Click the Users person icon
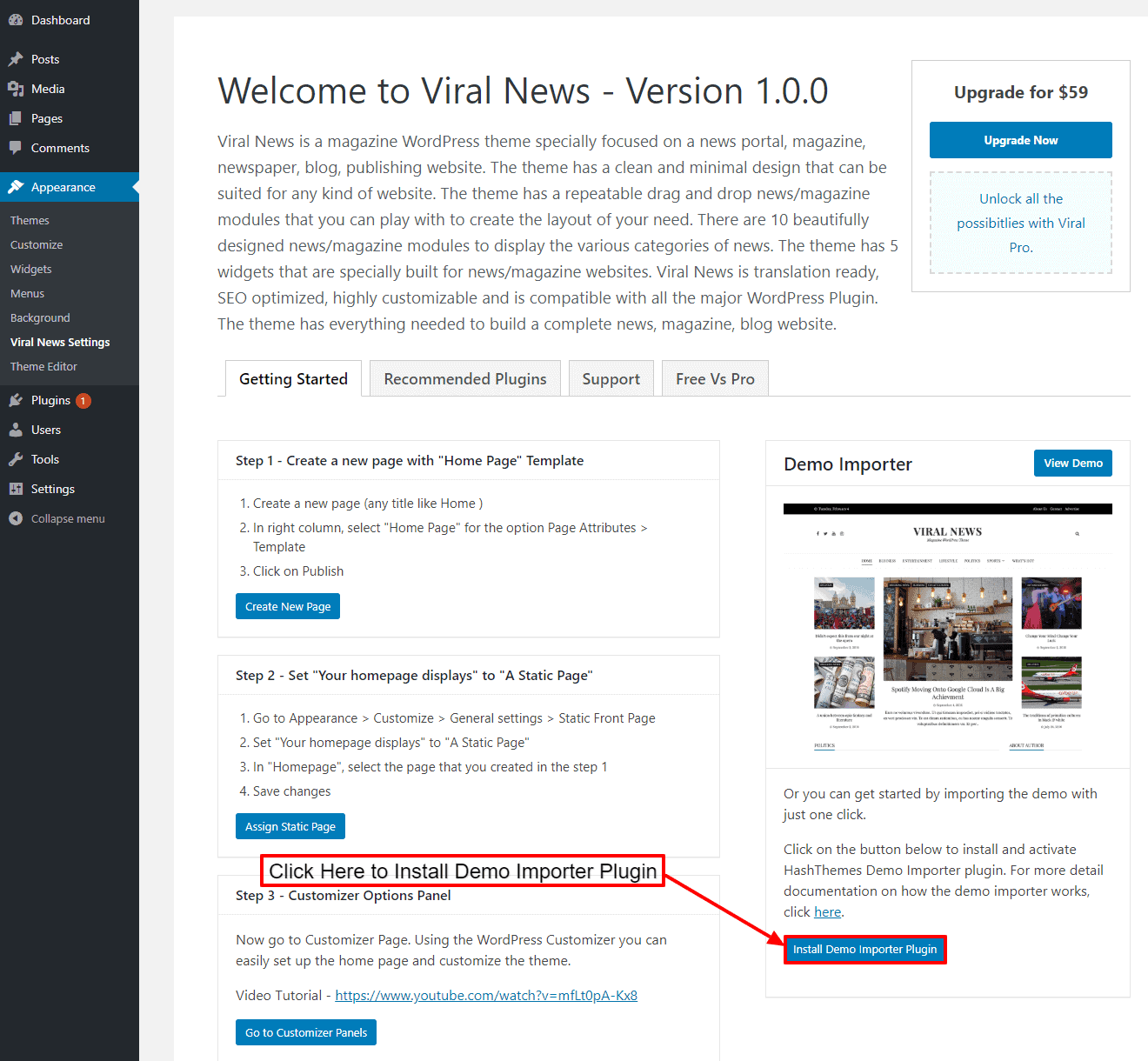Screen dimensions: 1148x1061 [16, 430]
